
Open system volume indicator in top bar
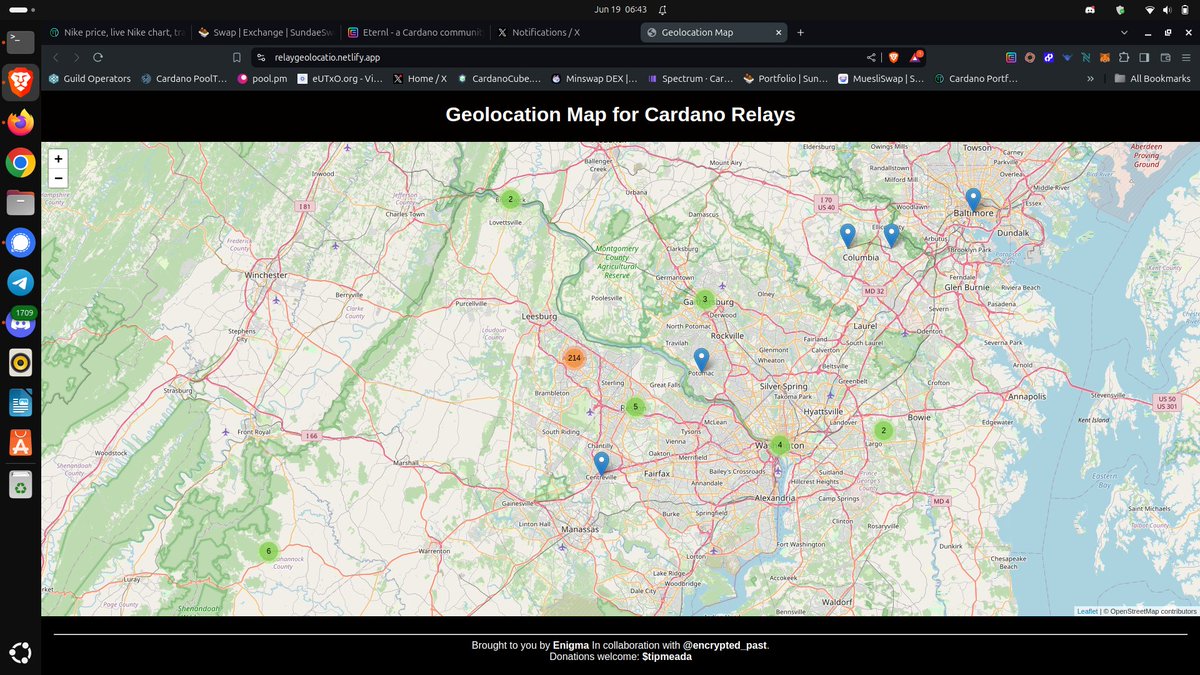1166,9
